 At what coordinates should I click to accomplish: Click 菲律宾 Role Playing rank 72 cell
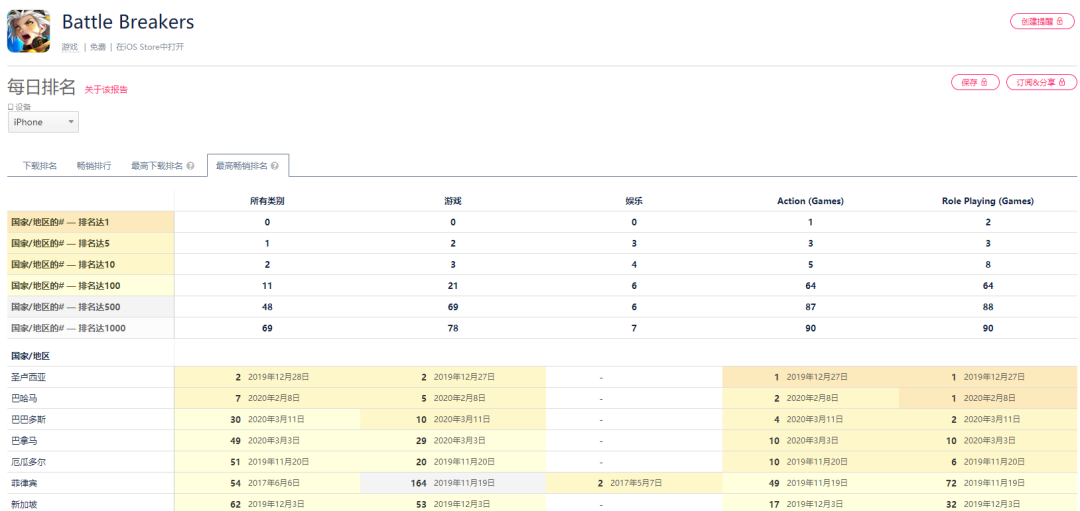(x=988, y=483)
